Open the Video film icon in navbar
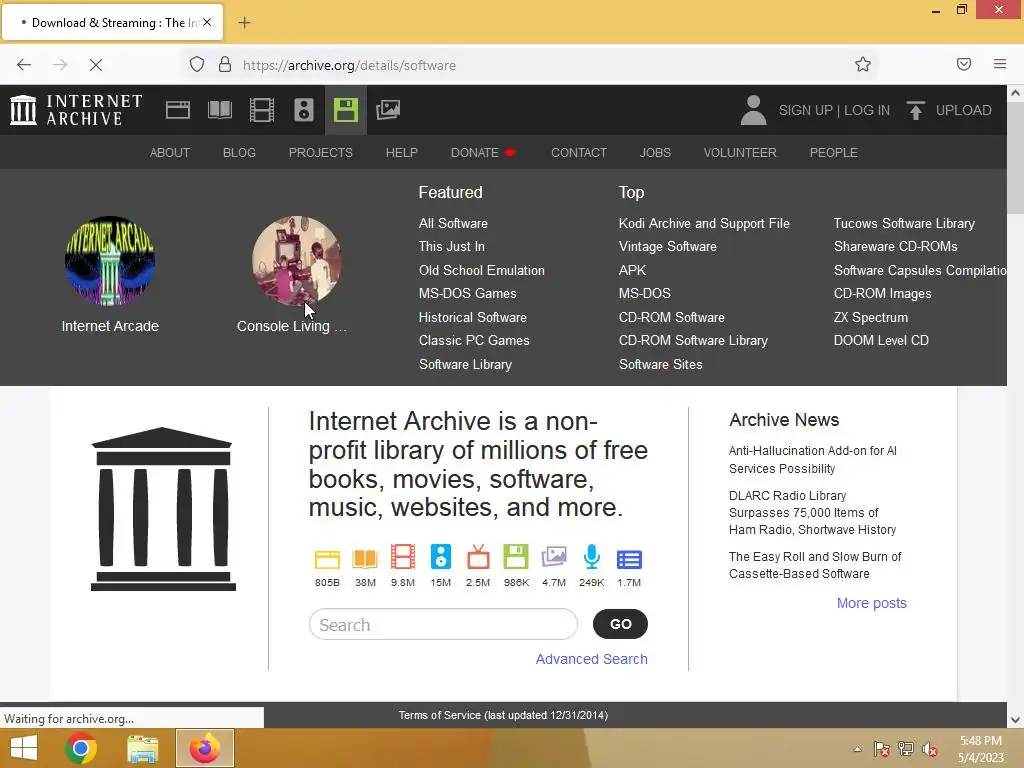The height and width of the screenshot is (768, 1024). tap(262, 110)
